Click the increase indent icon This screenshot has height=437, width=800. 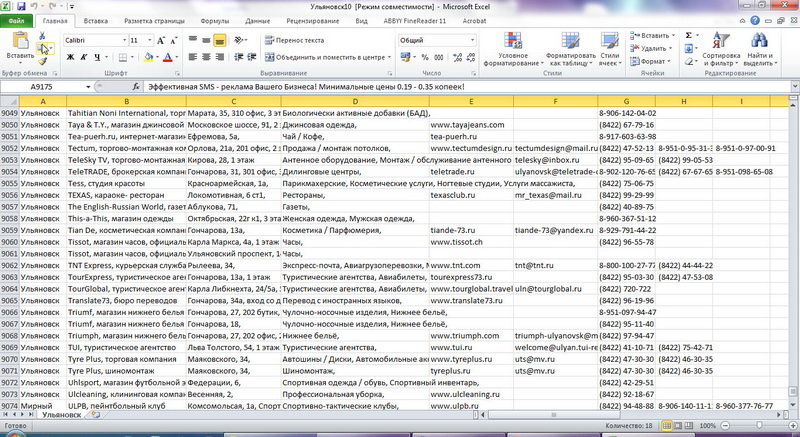[x=252, y=57]
